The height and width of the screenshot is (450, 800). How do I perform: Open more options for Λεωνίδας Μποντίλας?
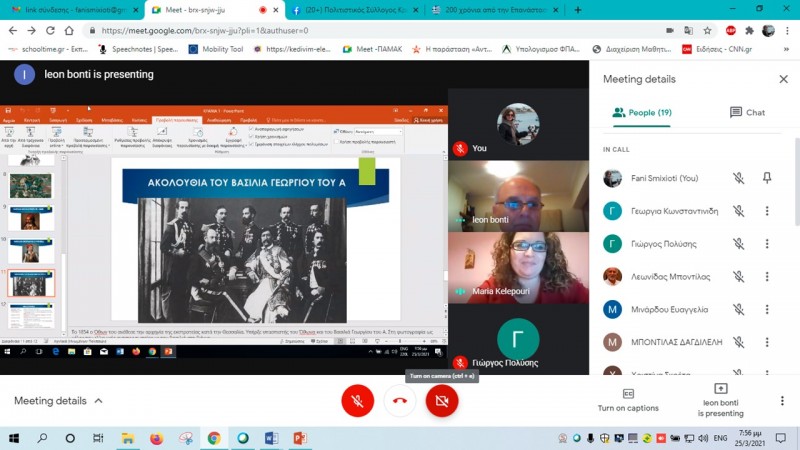767,277
